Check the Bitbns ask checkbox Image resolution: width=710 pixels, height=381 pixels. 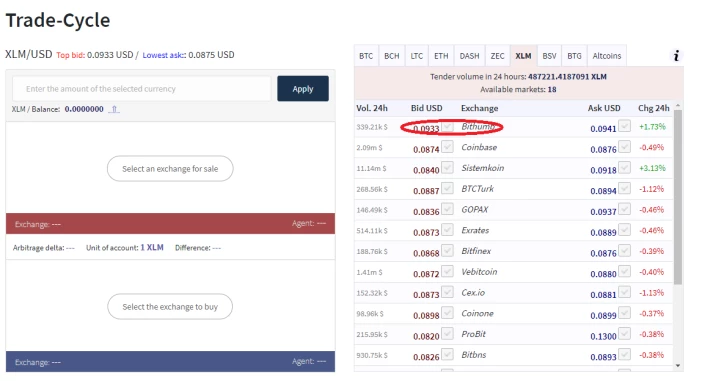(x=624, y=354)
